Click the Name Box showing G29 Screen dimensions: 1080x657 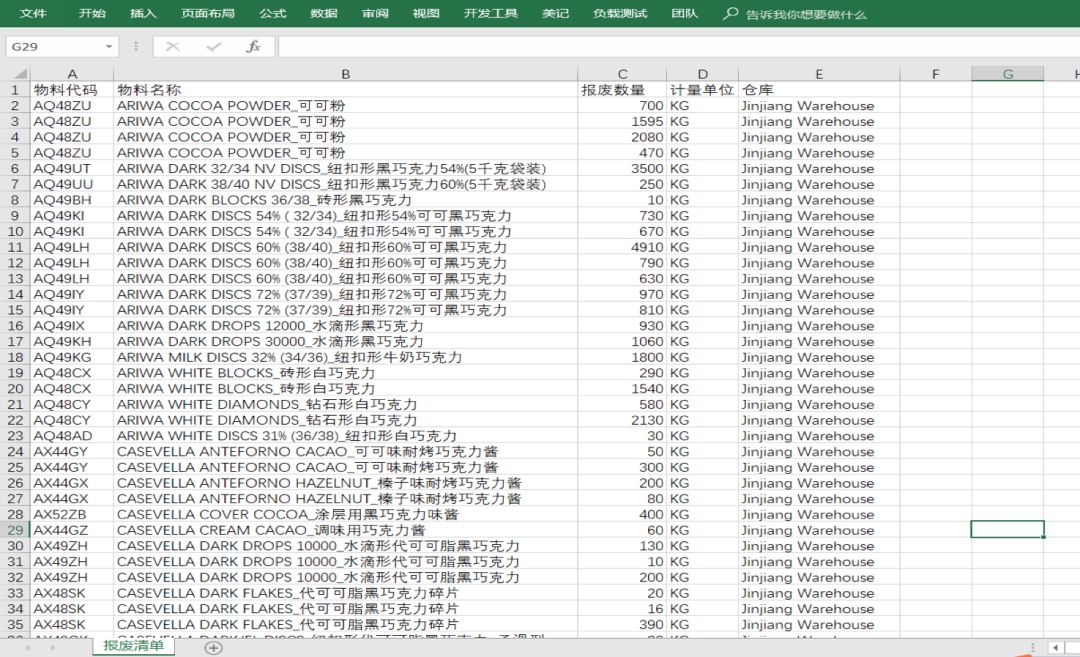pyautogui.click(x=50, y=47)
